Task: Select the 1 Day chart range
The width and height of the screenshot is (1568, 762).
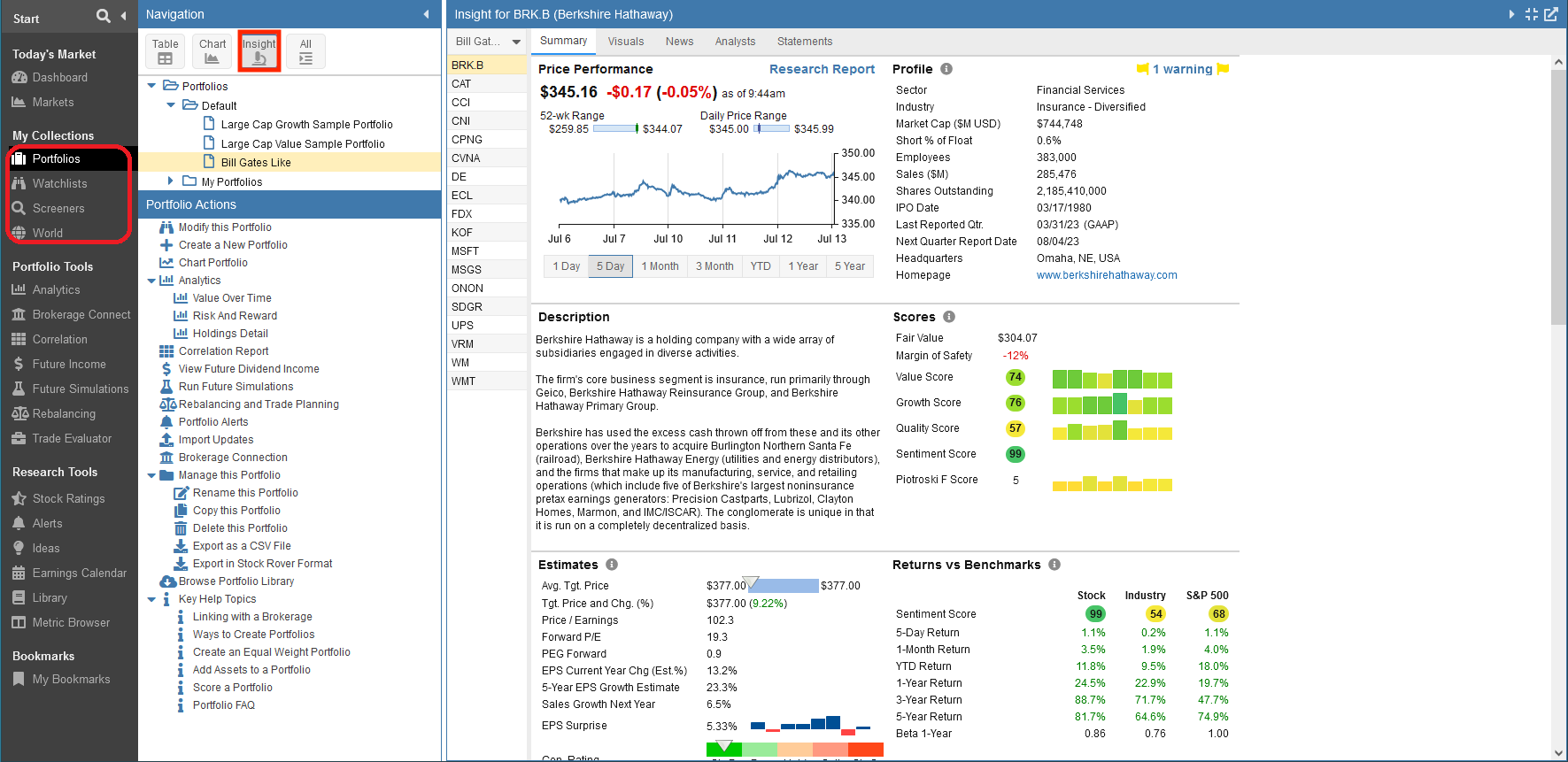Action: pos(567,266)
